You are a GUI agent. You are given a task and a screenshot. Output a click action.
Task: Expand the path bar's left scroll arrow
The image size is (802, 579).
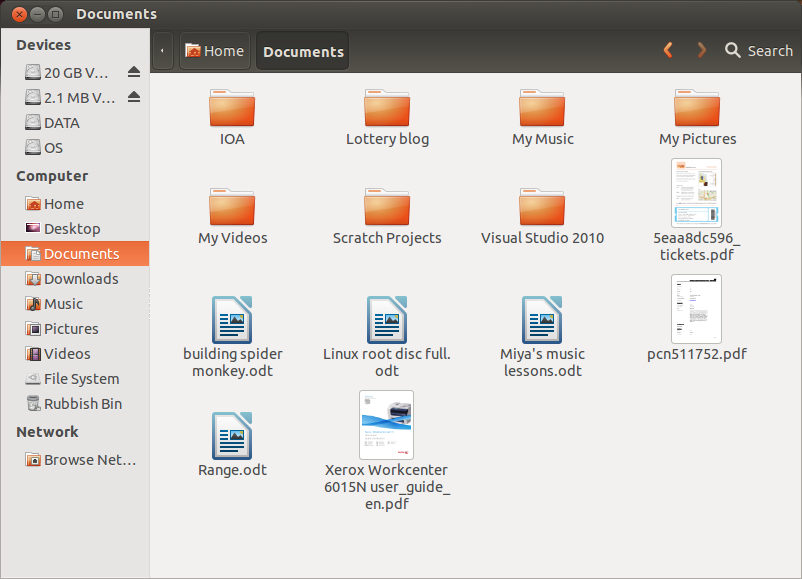tap(162, 51)
